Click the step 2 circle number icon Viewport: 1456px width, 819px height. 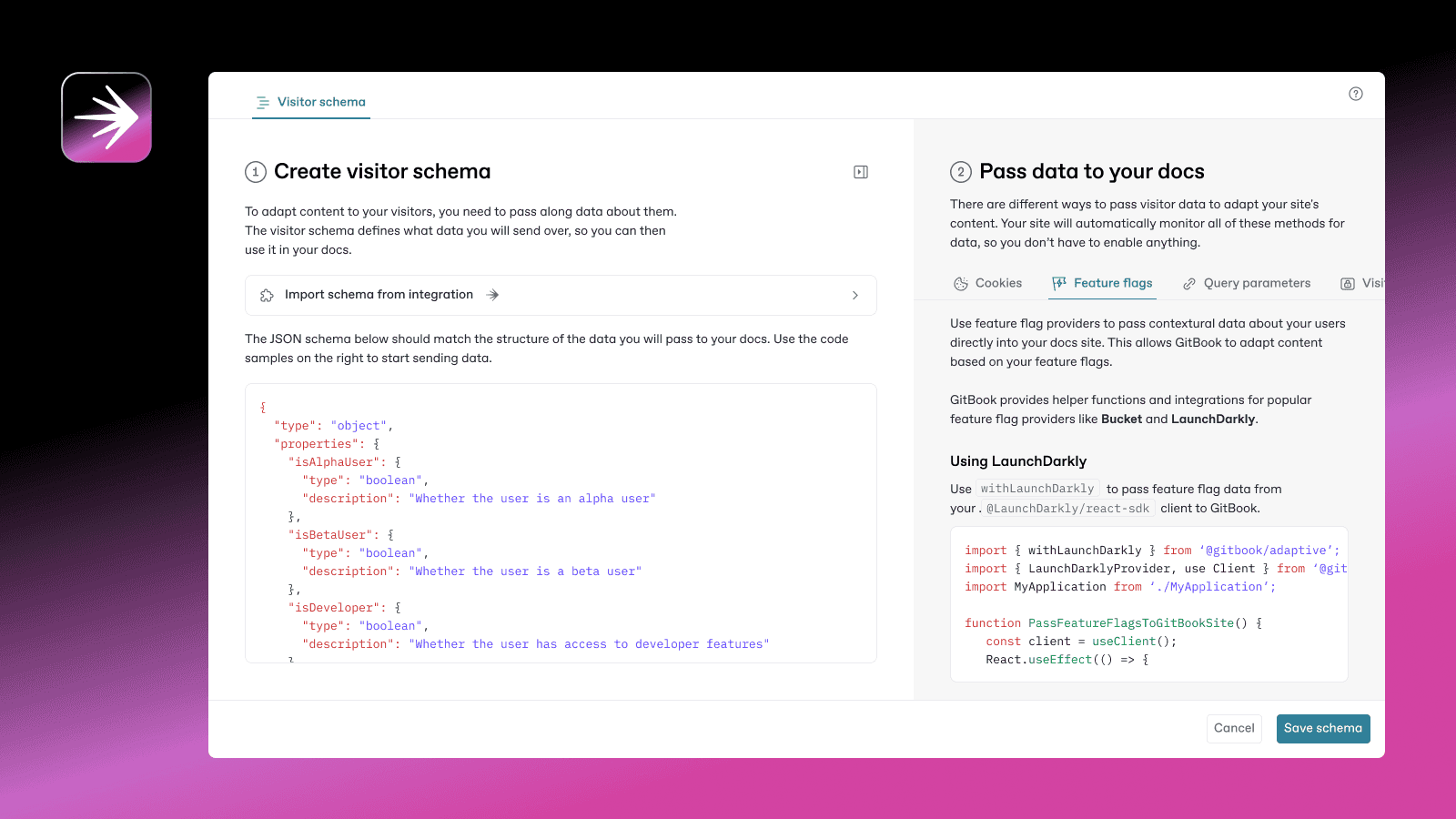click(961, 172)
